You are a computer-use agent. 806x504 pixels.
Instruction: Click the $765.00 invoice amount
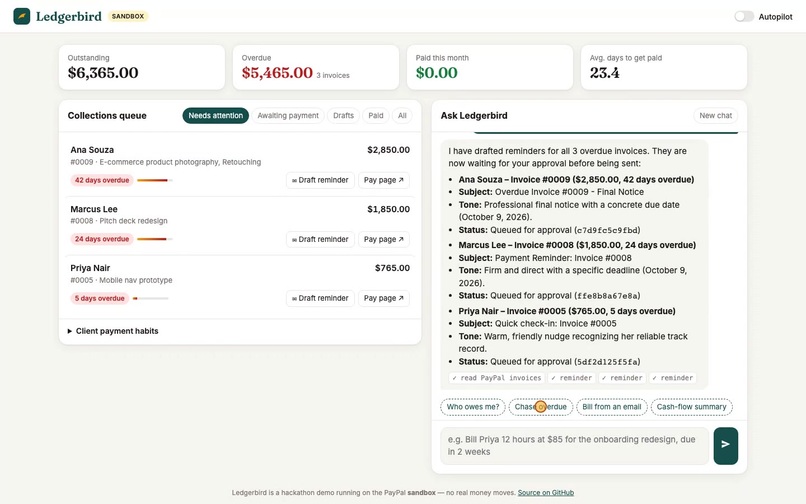(x=392, y=268)
